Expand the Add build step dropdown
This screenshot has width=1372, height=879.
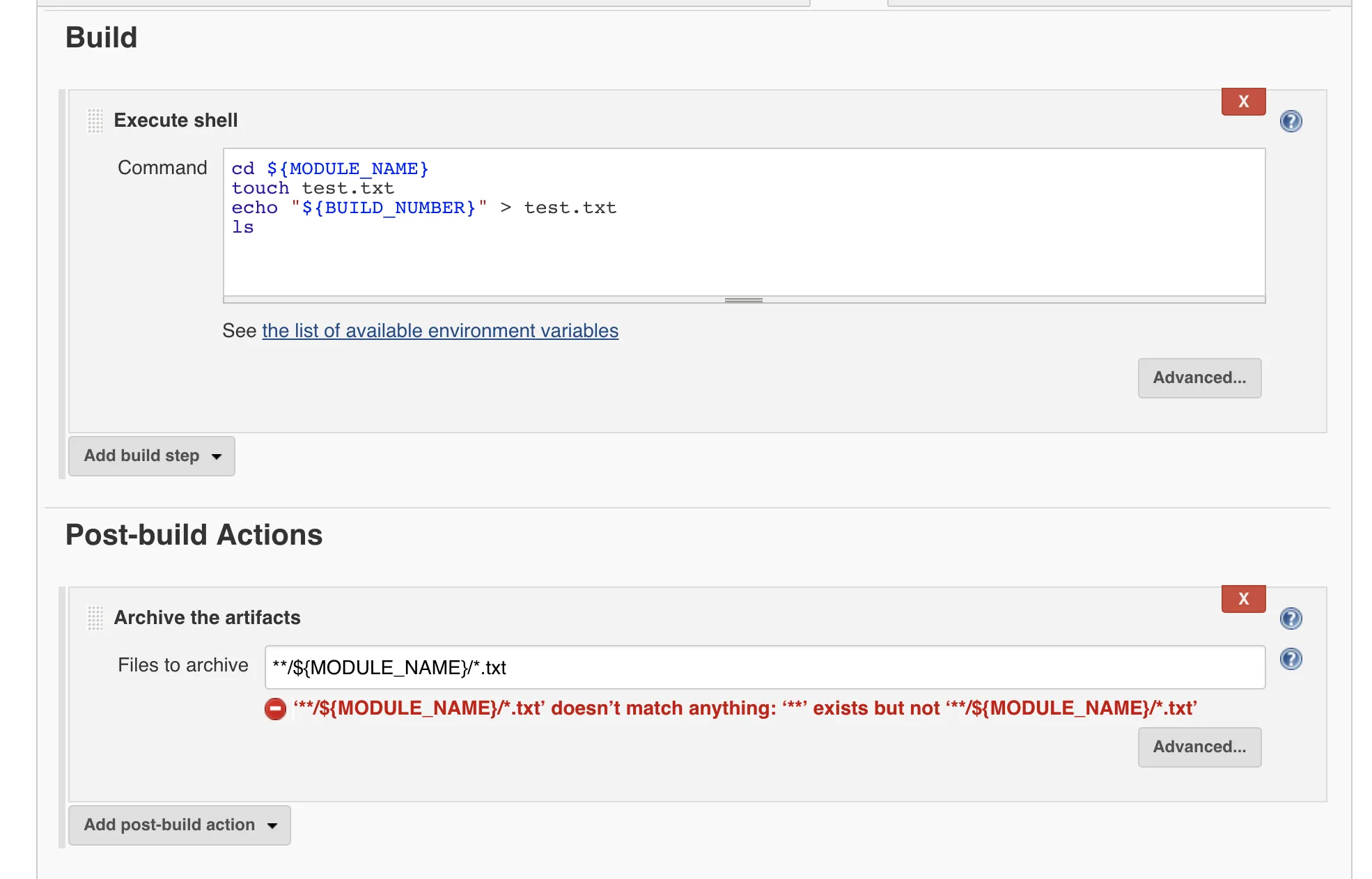(152, 456)
